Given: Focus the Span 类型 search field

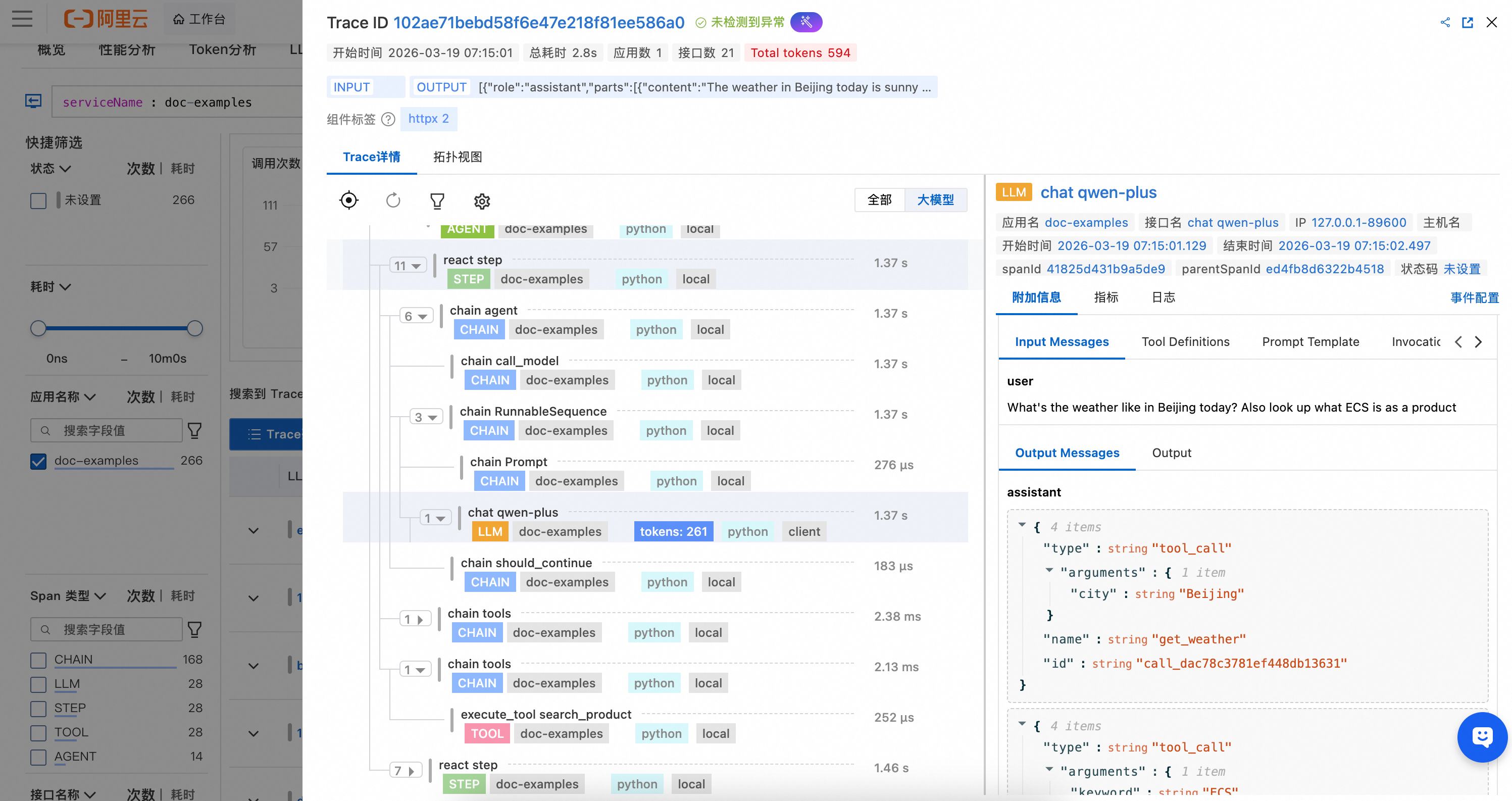Looking at the screenshot, I should (x=106, y=630).
